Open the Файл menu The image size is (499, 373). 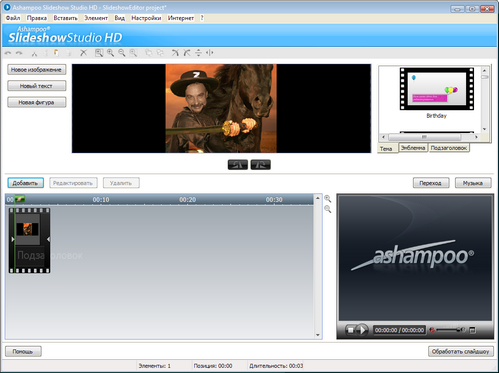13,18
